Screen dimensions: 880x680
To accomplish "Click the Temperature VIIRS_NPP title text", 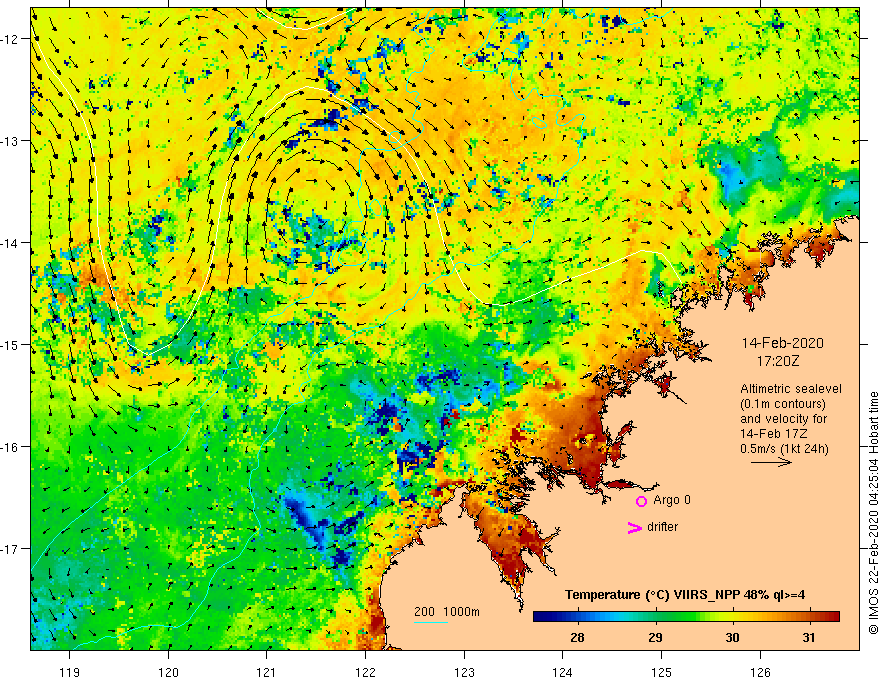I will 685,595.
